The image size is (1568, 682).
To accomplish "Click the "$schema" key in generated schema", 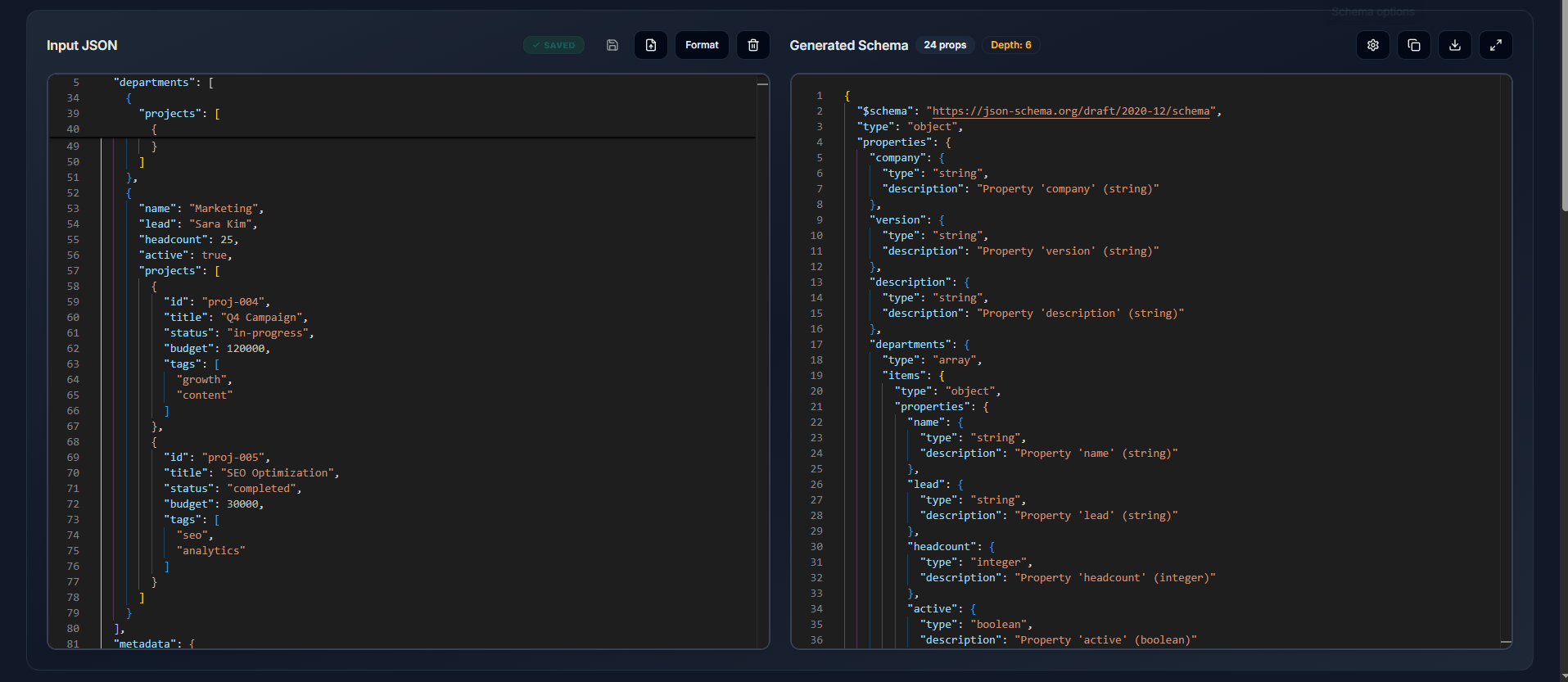I will point(885,111).
